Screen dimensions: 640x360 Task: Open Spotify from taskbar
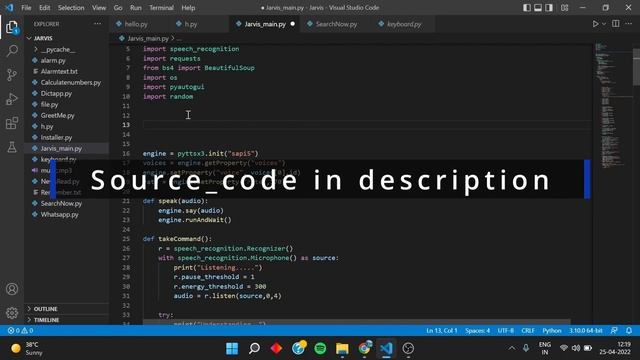click(320, 348)
